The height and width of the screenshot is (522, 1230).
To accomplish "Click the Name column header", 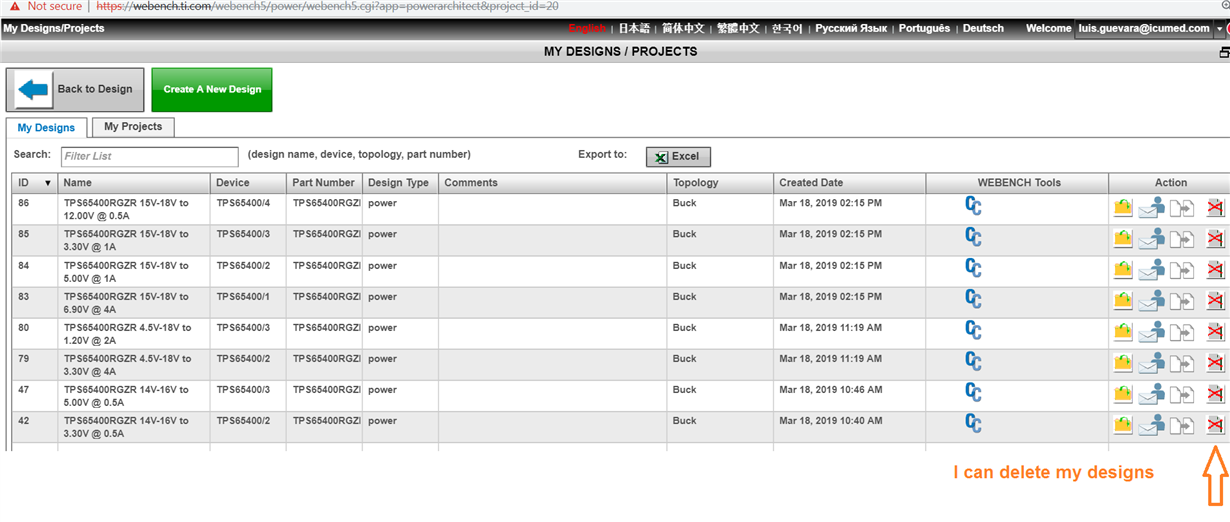I will pos(135,183).
